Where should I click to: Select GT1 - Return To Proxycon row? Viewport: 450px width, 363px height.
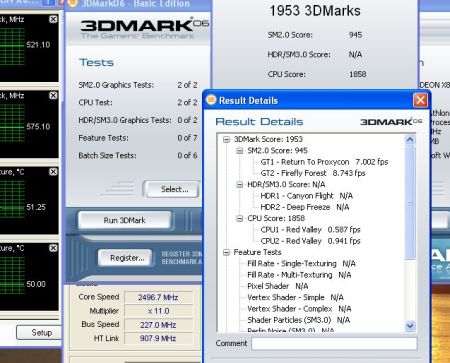click(324, 162)
